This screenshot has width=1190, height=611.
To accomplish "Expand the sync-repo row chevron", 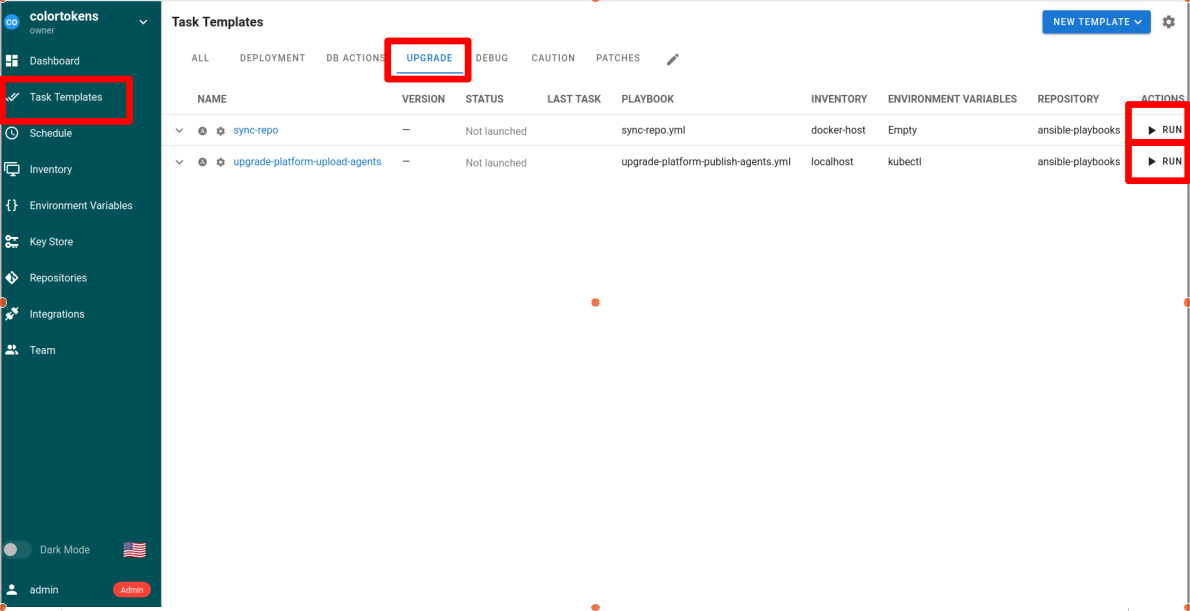I will [x=180, y=131].
